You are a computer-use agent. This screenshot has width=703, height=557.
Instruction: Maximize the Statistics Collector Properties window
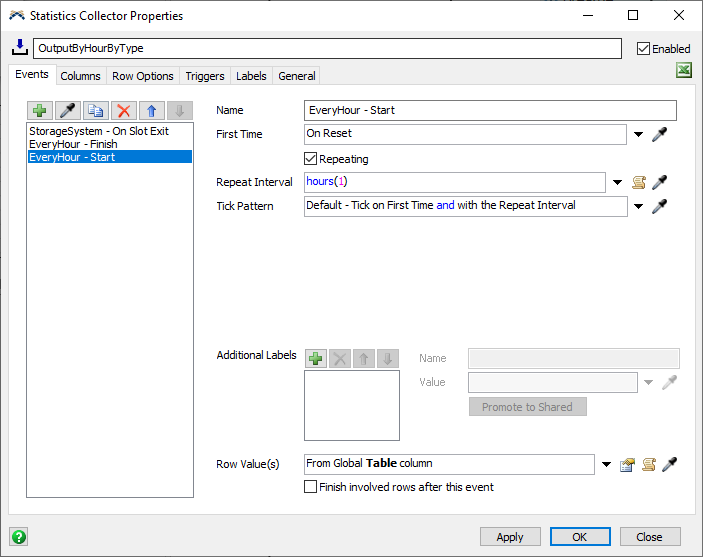tap(633, 15)
